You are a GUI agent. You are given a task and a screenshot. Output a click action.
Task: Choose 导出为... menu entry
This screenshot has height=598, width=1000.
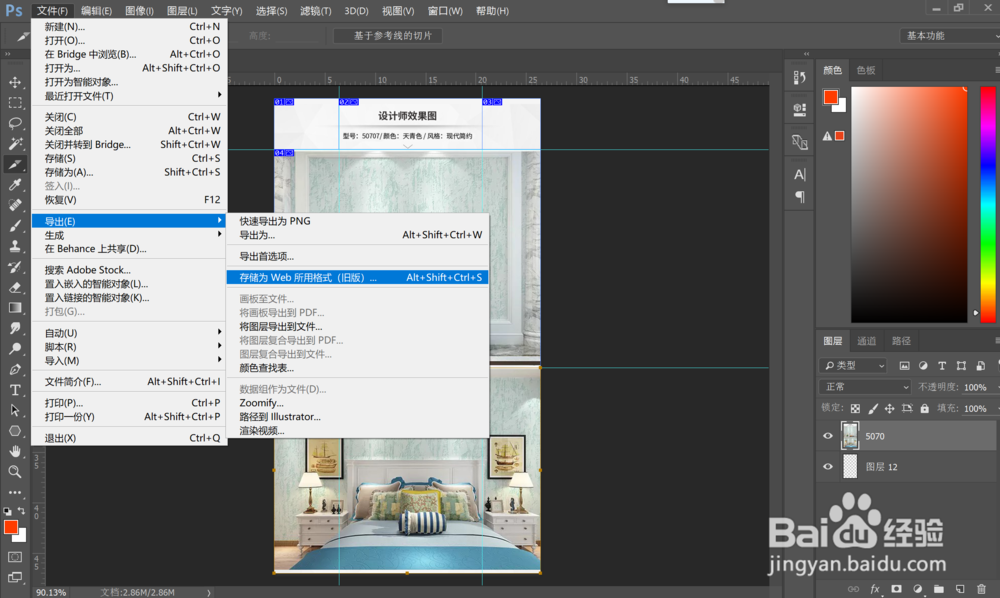358,235
